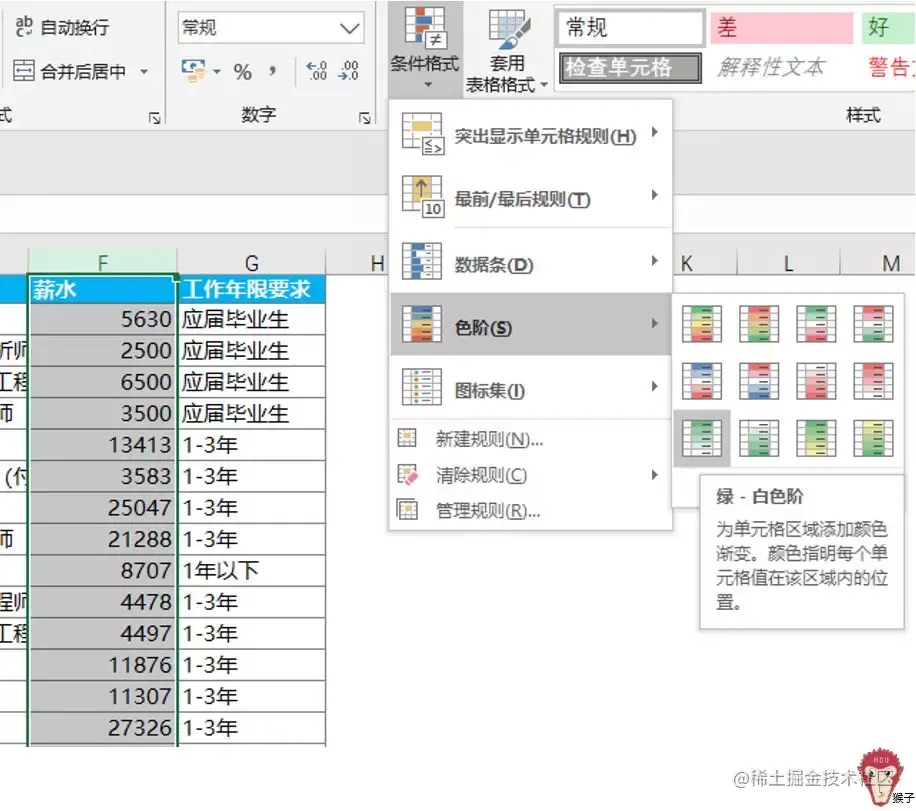Select white-red color scale

pos(816,380)
